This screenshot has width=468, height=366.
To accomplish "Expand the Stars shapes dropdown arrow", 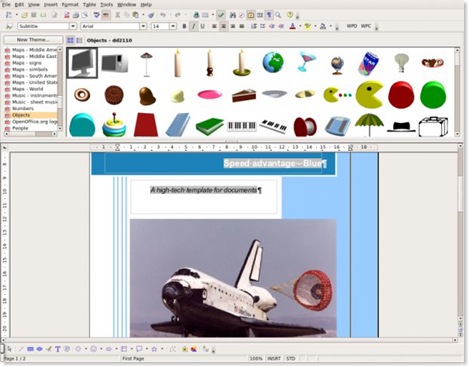I will pyautogui.click(x=162, y=349).
